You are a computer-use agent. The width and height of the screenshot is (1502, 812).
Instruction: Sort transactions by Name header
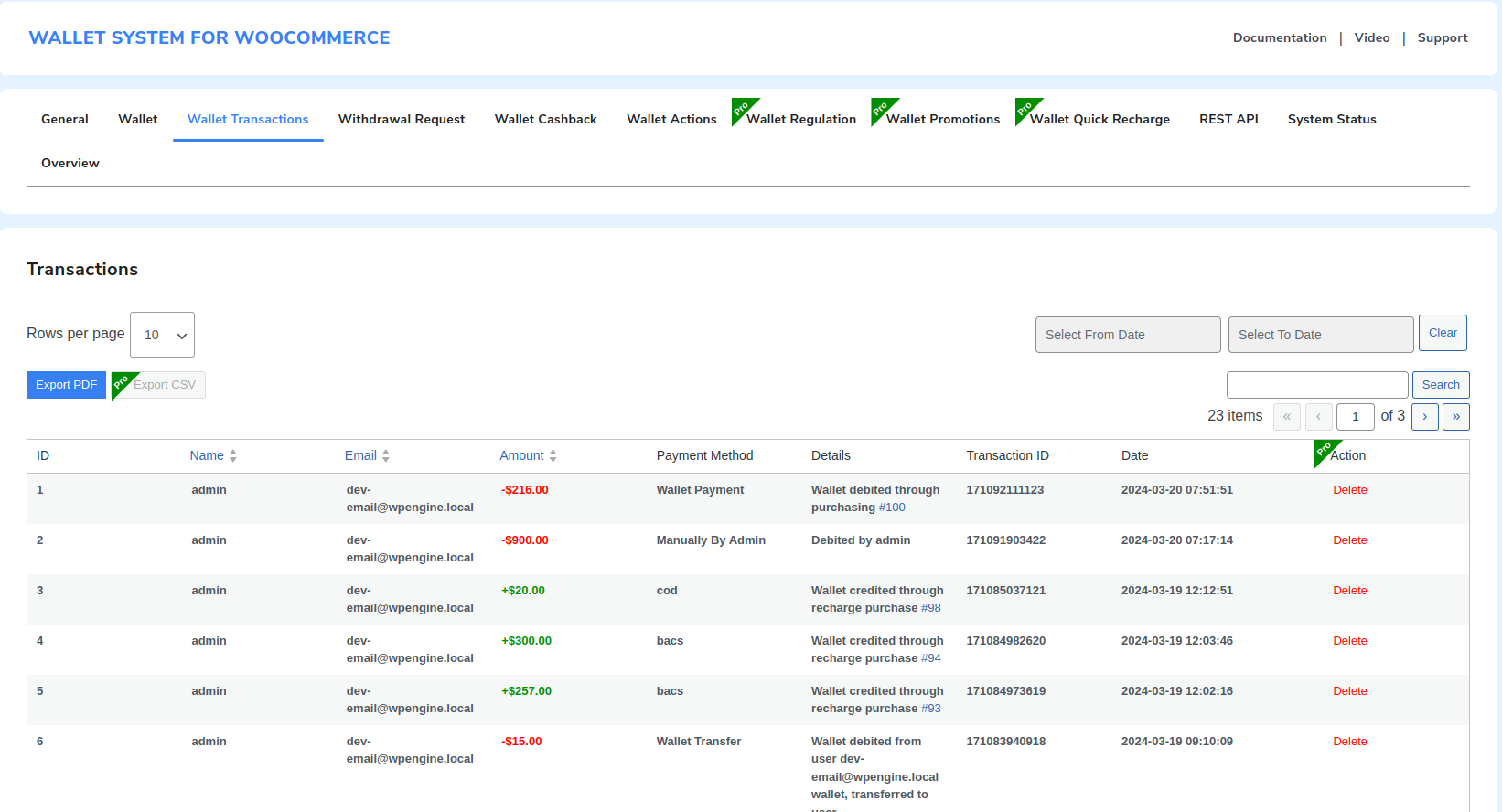click(x=207, y=455)
